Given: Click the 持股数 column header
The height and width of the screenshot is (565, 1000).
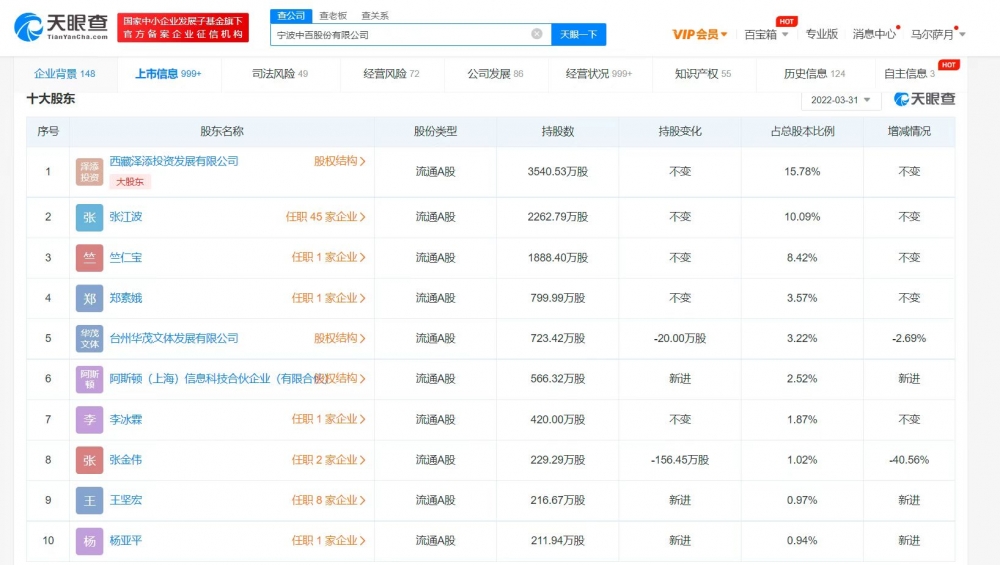Looking at the screenshot, I should (x=557, y=131).
